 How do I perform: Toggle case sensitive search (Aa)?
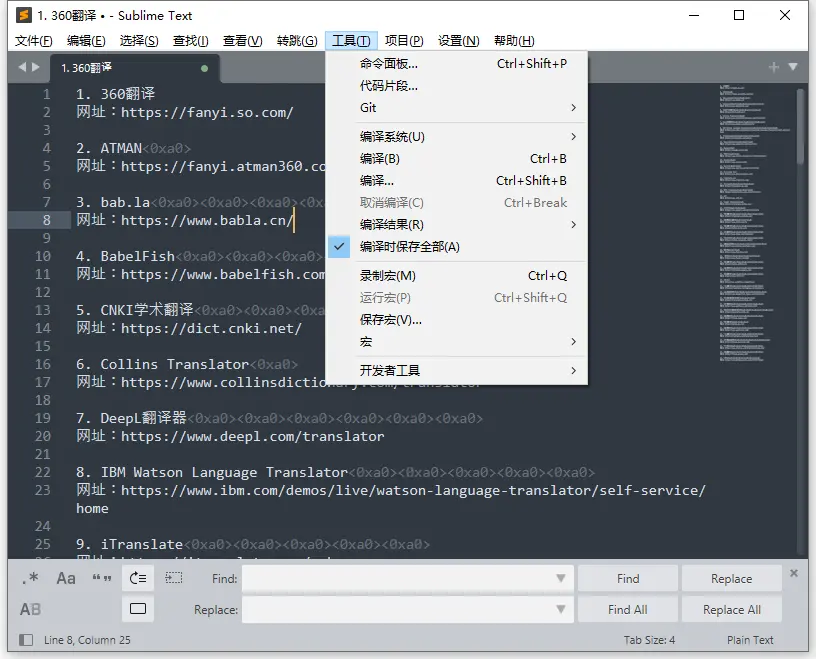(x=66, y=578)
